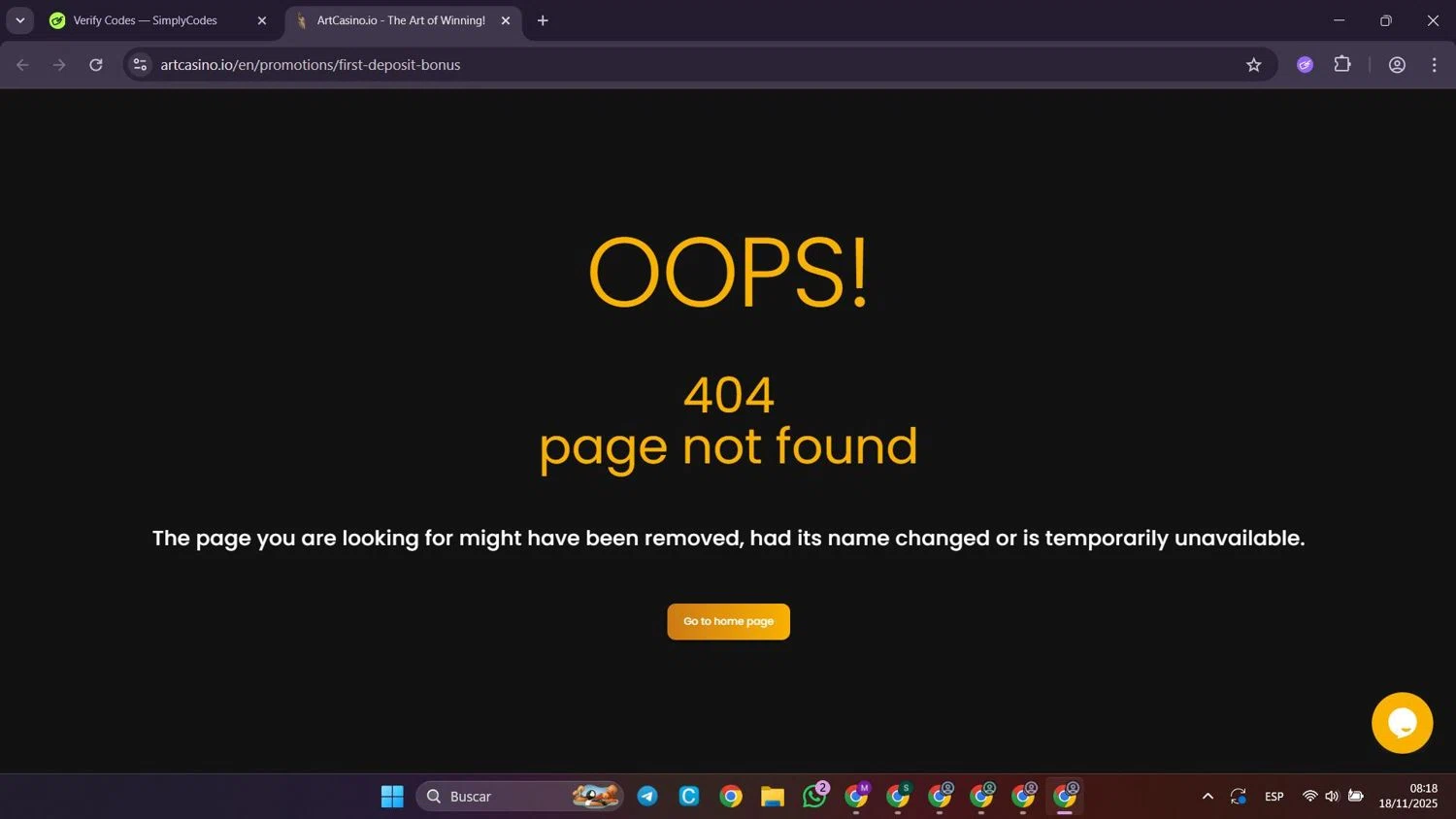The image size is (1456, 819).
Task: Open the Chrome profile menu
Action: click(1397, 65)
